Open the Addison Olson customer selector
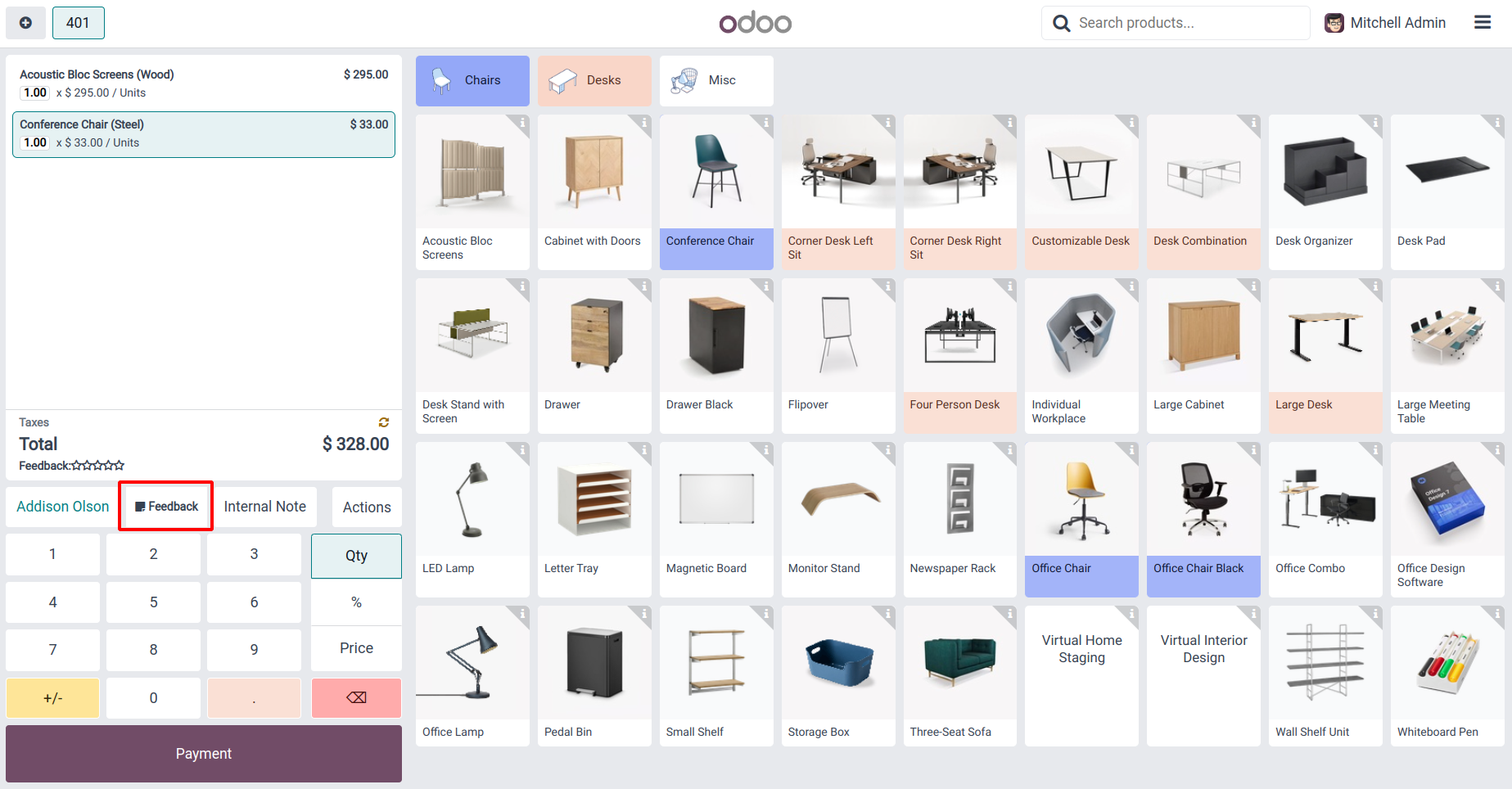Image resolution: width=1512 pixels, height=789 pixels. click(63, 507)
